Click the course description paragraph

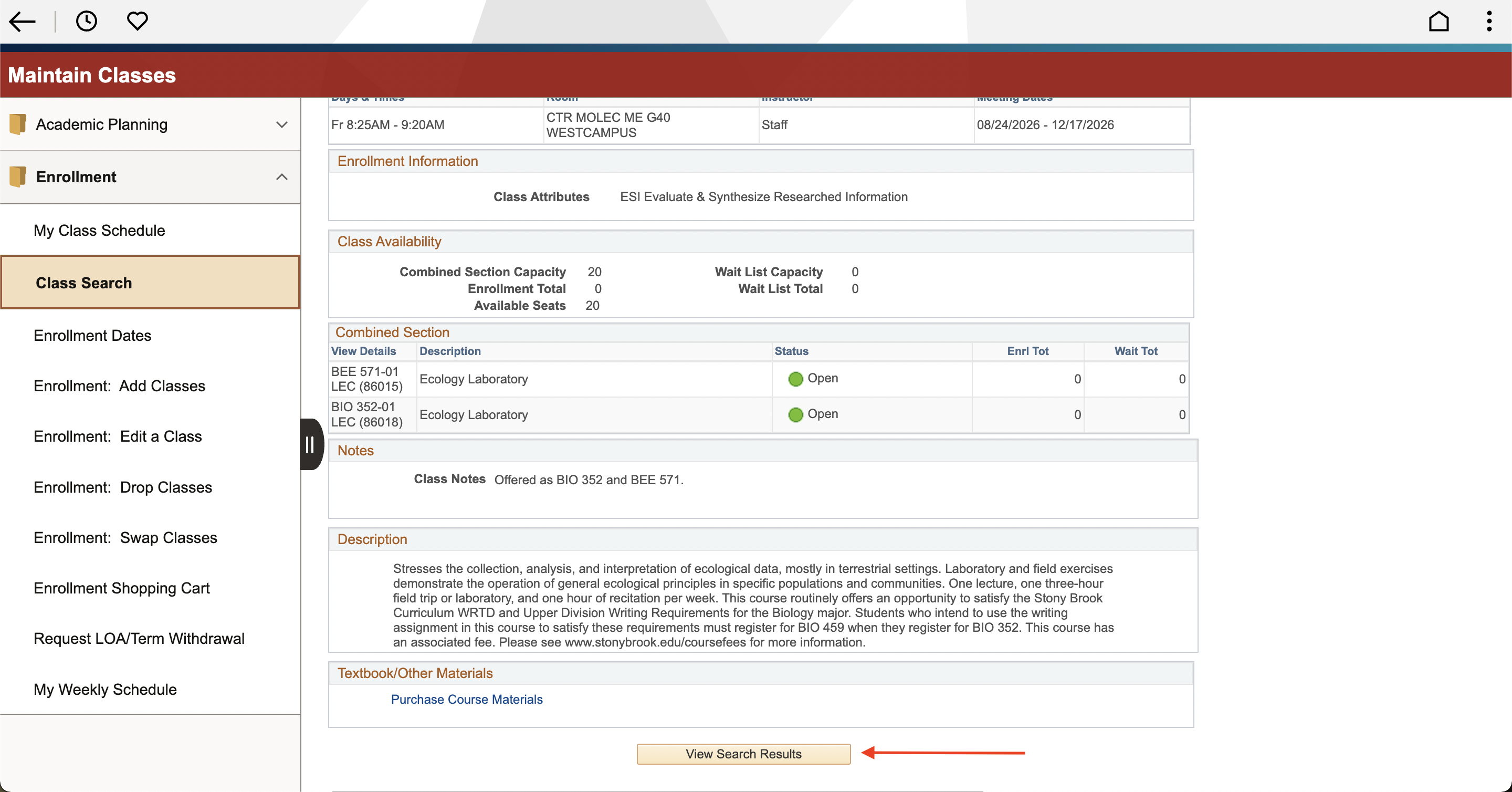click(754, 606)
